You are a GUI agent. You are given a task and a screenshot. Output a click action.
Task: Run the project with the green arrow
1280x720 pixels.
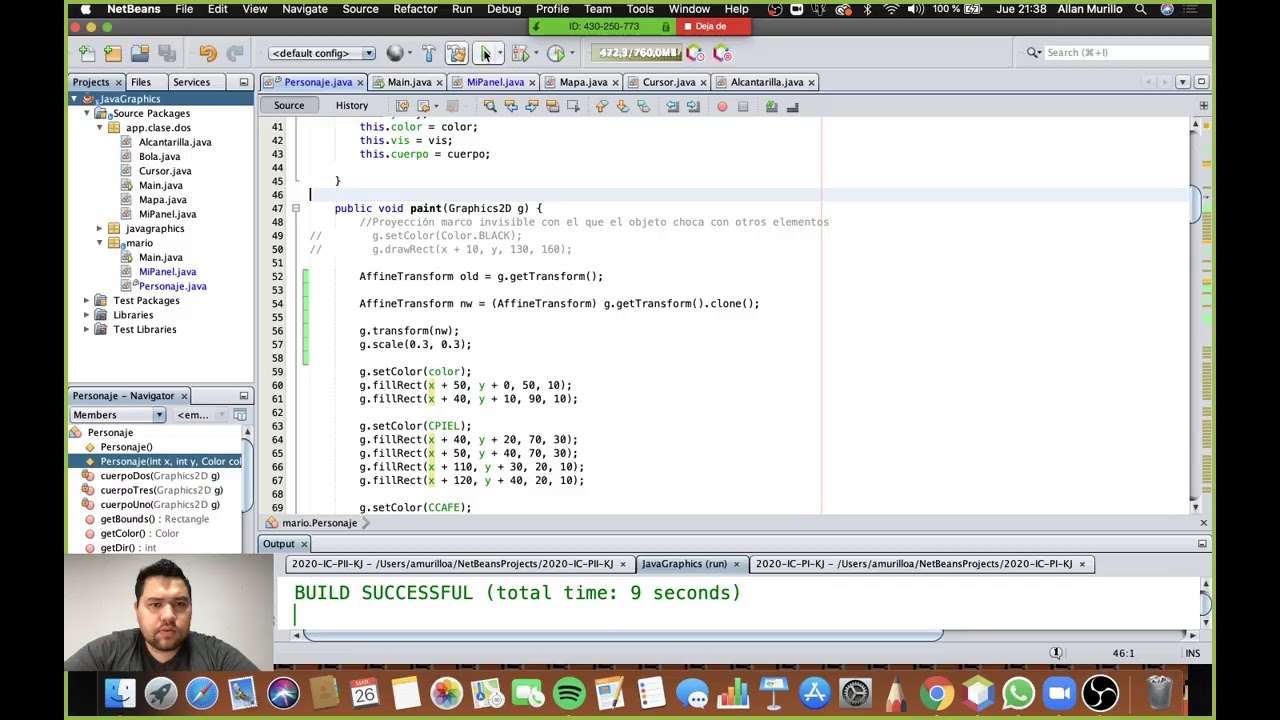[x=485, y=53]
